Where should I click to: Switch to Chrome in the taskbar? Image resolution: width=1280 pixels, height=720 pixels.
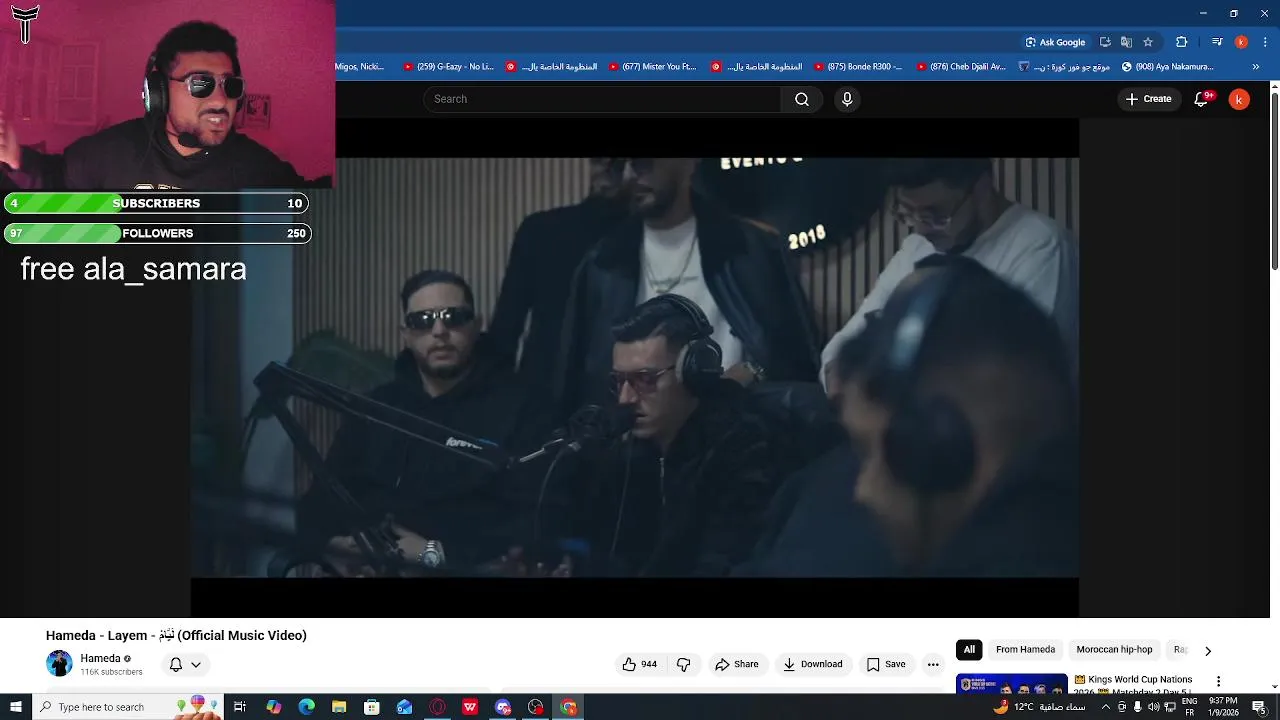coord(569,707)
